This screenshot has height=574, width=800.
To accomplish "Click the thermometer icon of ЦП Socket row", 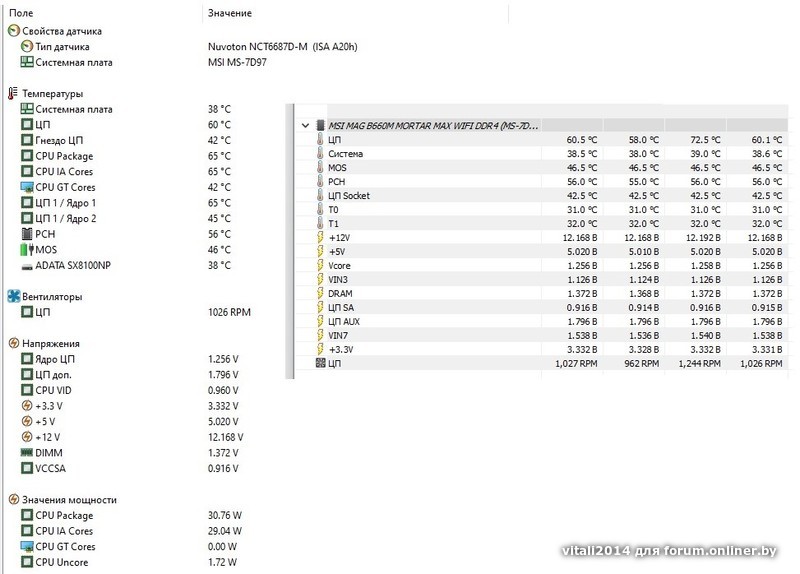I will (320, 195).
